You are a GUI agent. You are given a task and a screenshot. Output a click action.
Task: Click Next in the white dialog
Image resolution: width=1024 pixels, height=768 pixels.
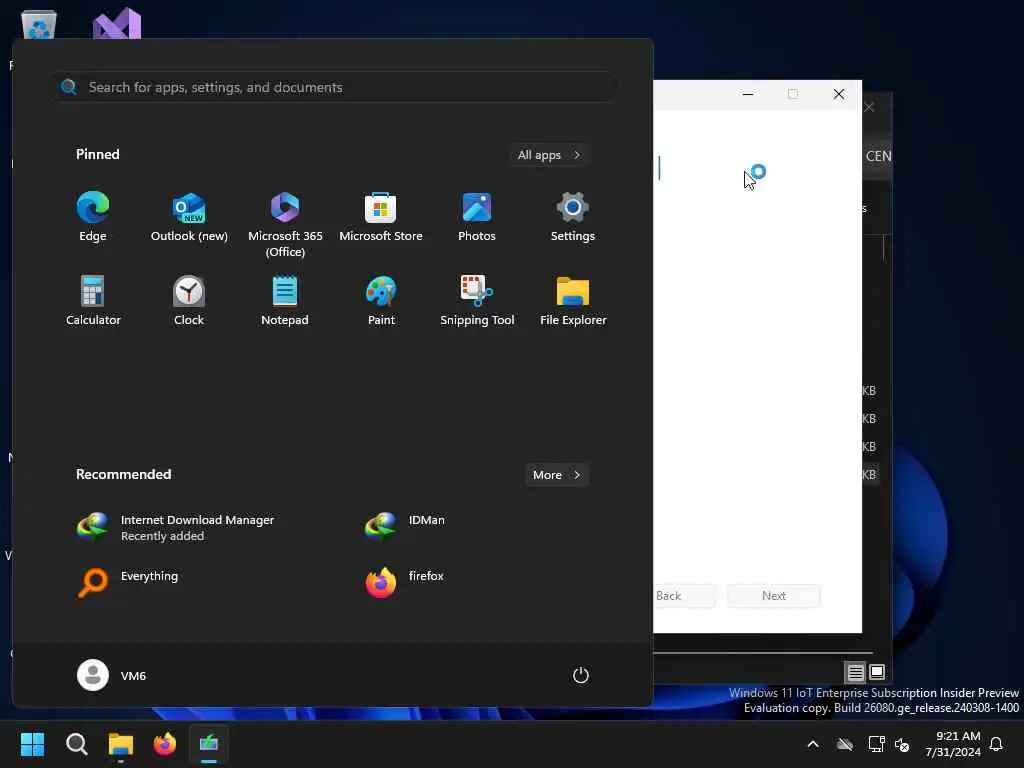click(774, 596)
